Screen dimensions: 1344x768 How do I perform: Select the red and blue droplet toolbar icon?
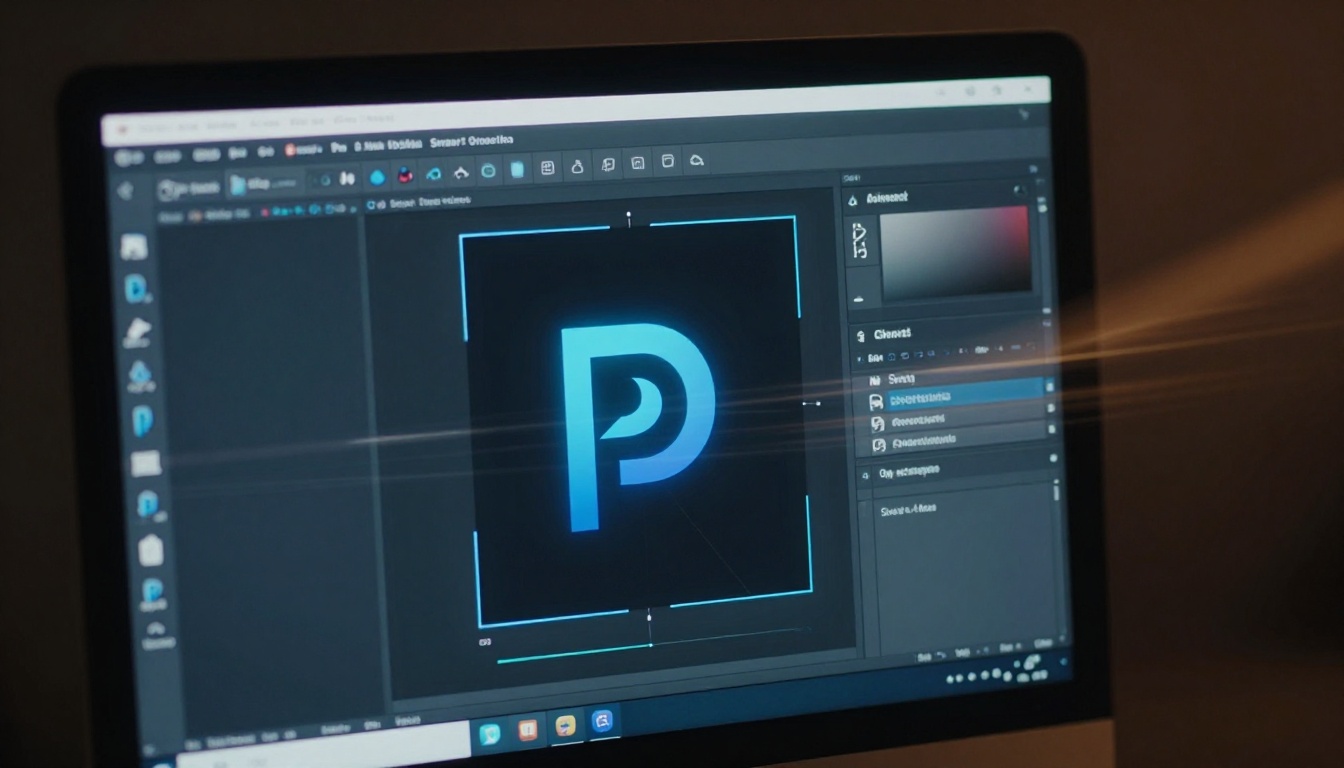pos(405,175)
